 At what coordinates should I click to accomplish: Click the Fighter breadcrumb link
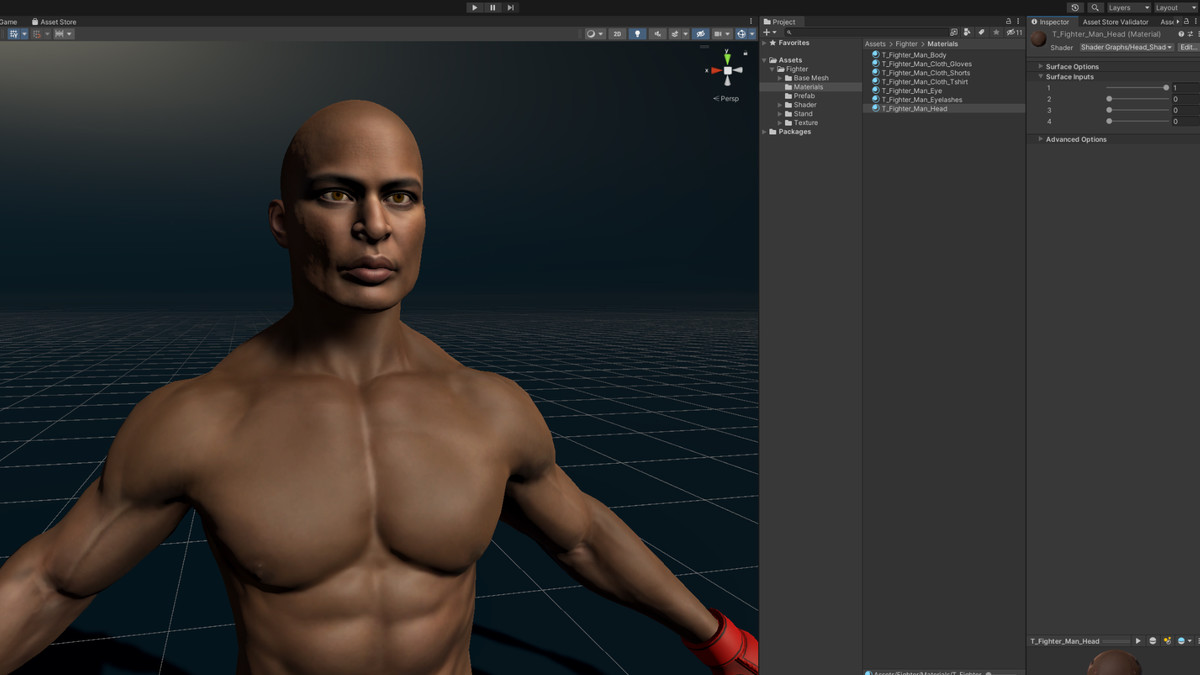coord(906,44)
